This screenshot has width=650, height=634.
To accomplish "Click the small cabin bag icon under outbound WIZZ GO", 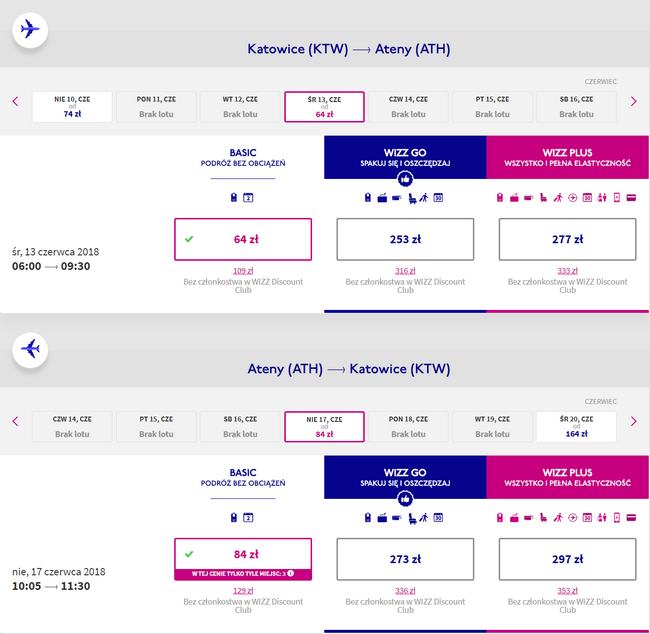I will pos(368,198).
